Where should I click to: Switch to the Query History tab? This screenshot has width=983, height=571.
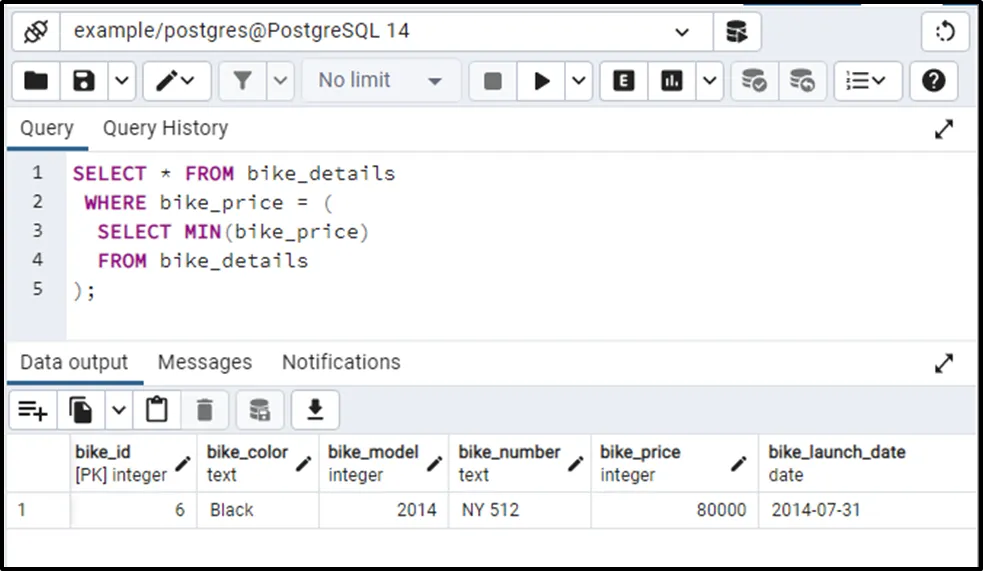click(165, 128)
